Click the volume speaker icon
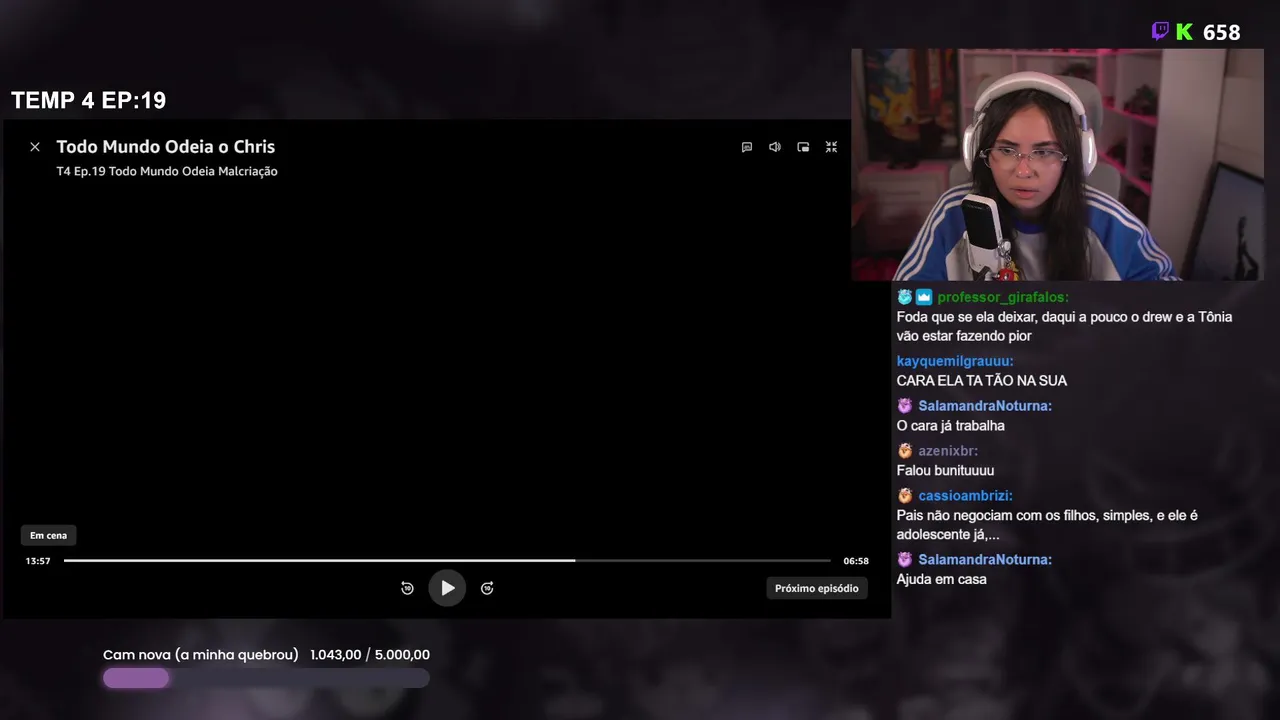Screen dimensions: 1280x720 coord(775,147)
